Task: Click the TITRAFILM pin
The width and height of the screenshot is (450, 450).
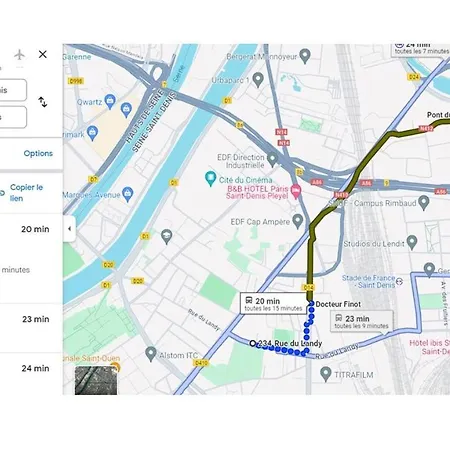Action: (x=325, y=374)
